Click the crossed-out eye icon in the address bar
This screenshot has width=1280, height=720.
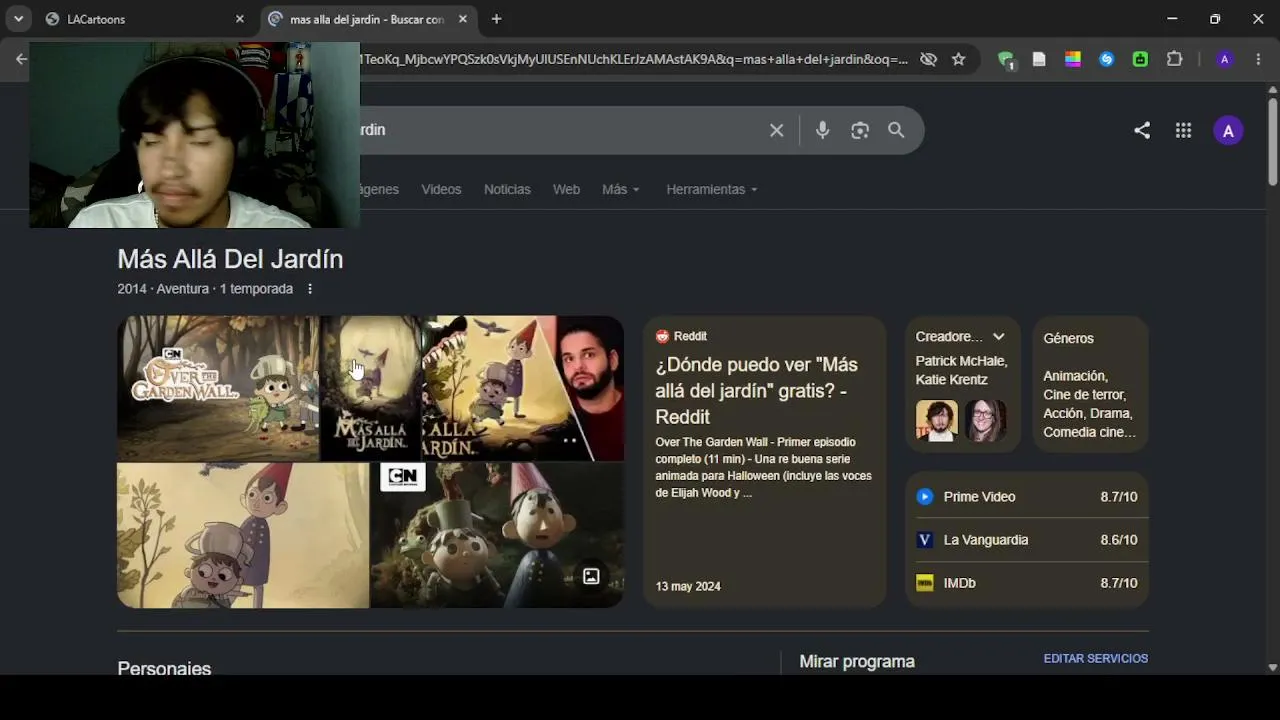pos(928,59)
